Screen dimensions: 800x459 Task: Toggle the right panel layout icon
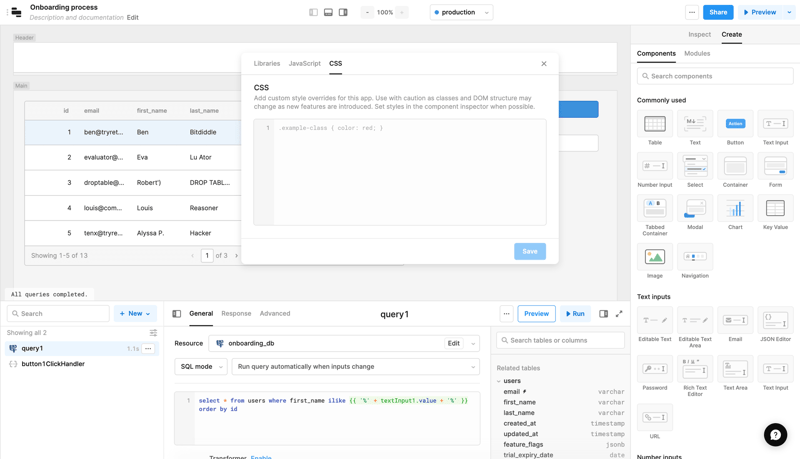(343, 12)
